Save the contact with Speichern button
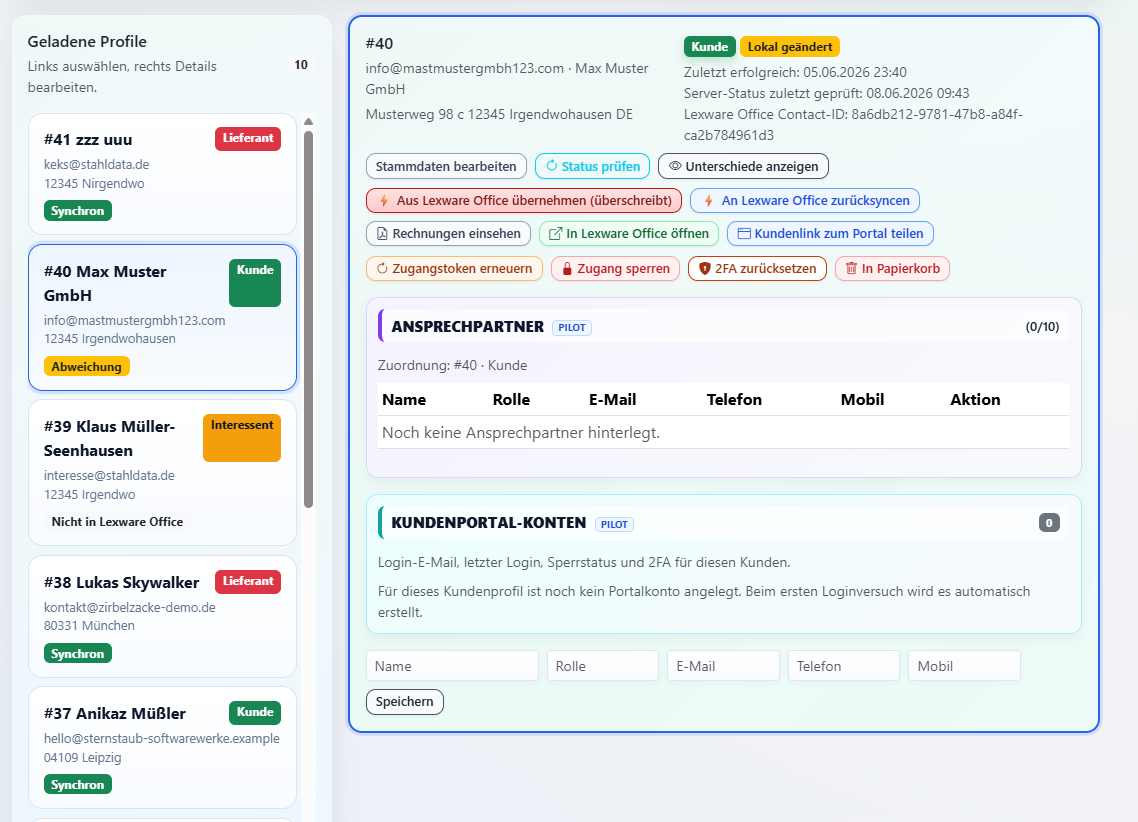Image resolution: width=1138 pixels, height=822 pixels. tap(404, 702)
